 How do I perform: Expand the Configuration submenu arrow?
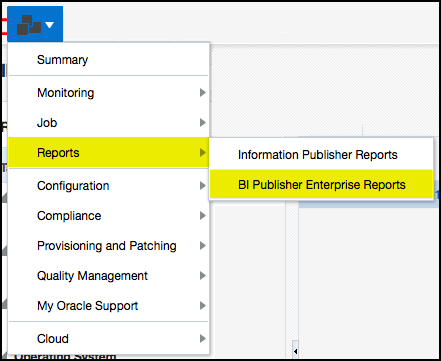point(202,186)
